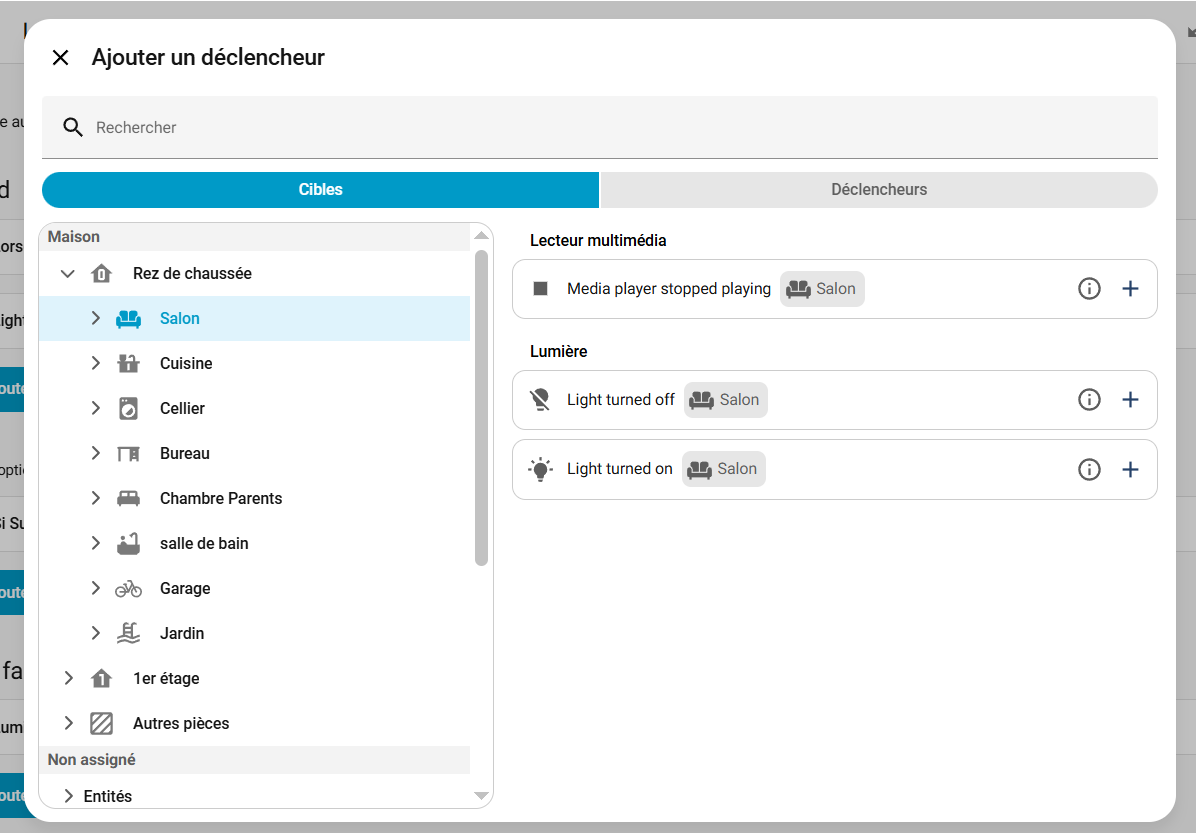Select the Cibles tab
This screenshot has height=833, width=1196.
320,190
